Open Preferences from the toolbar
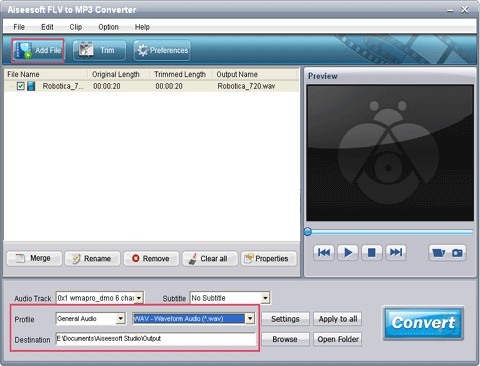The width and height of the screenshot is (480, 366). 162,50
